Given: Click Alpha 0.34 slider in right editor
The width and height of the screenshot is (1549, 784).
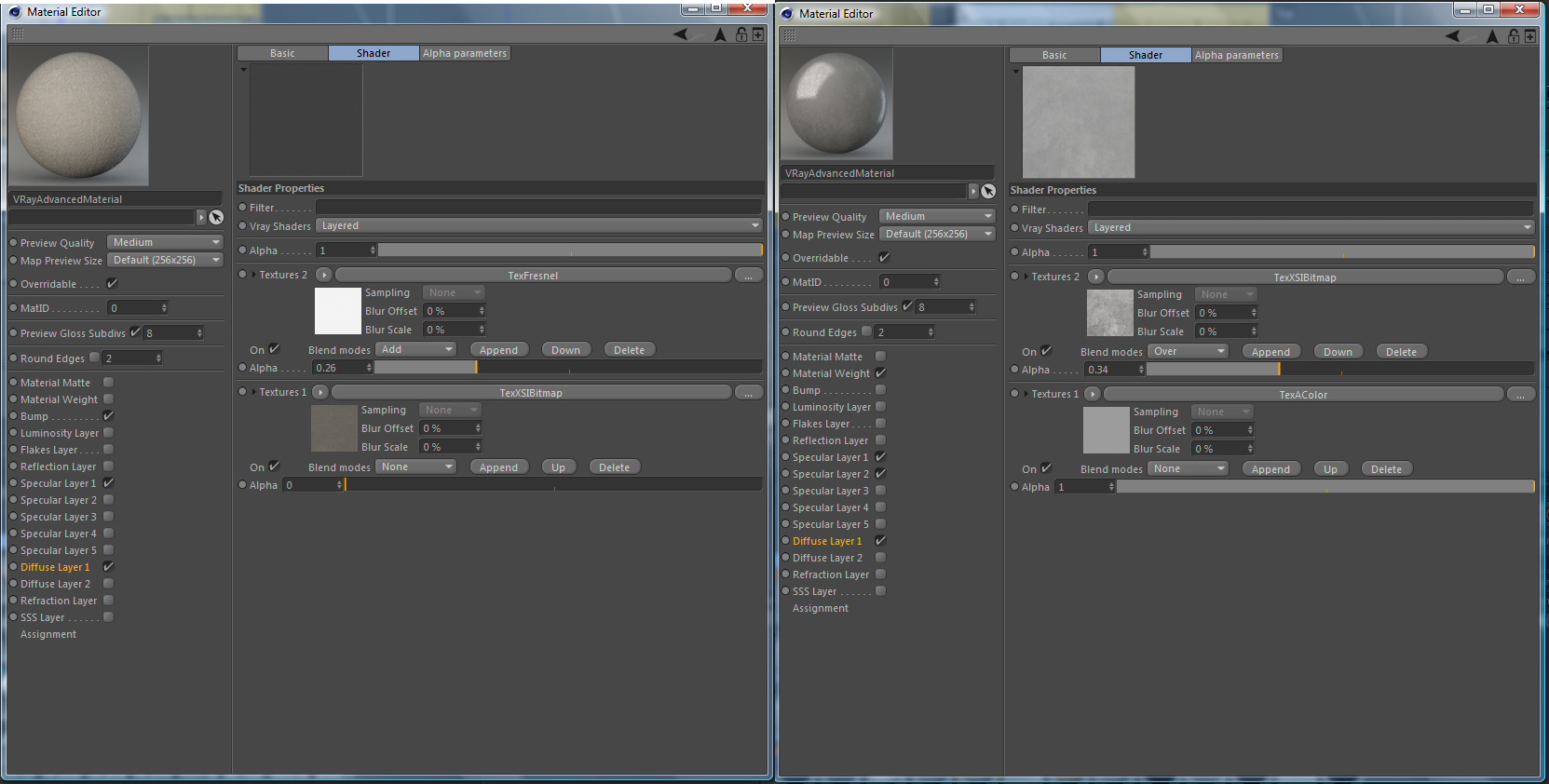Looking at the screenshot, I should tap(1340, 370).
